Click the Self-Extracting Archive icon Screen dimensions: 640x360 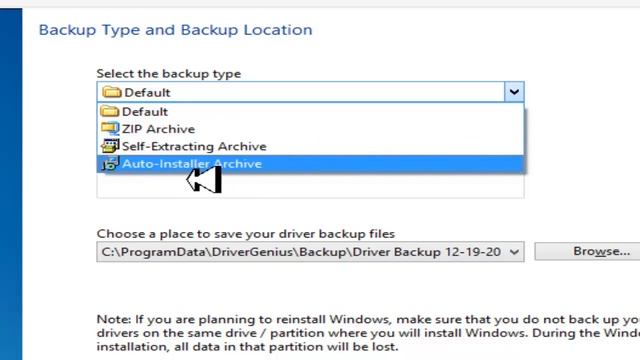coord(110,146)
